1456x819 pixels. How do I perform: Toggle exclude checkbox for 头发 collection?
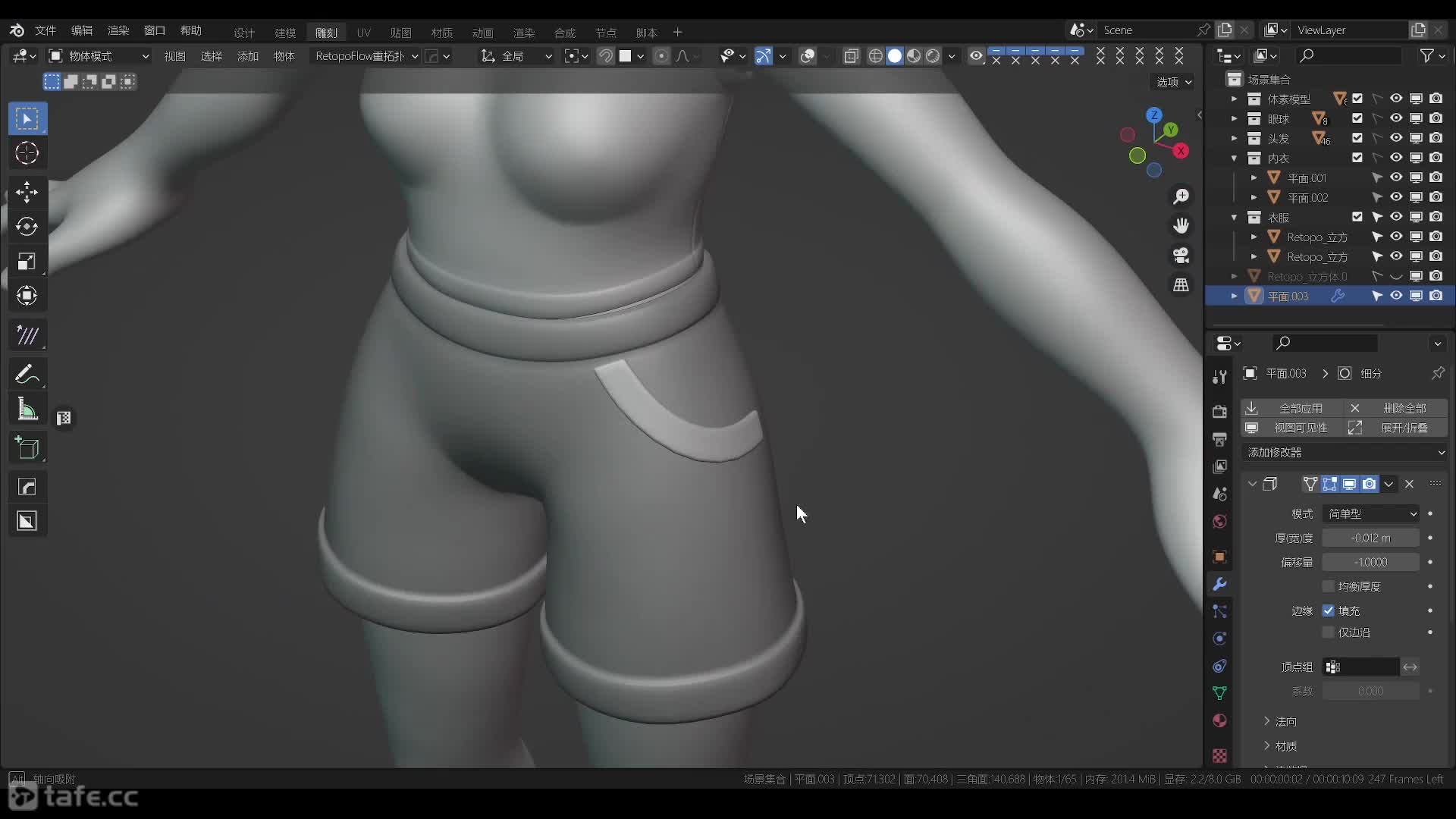1357,138
